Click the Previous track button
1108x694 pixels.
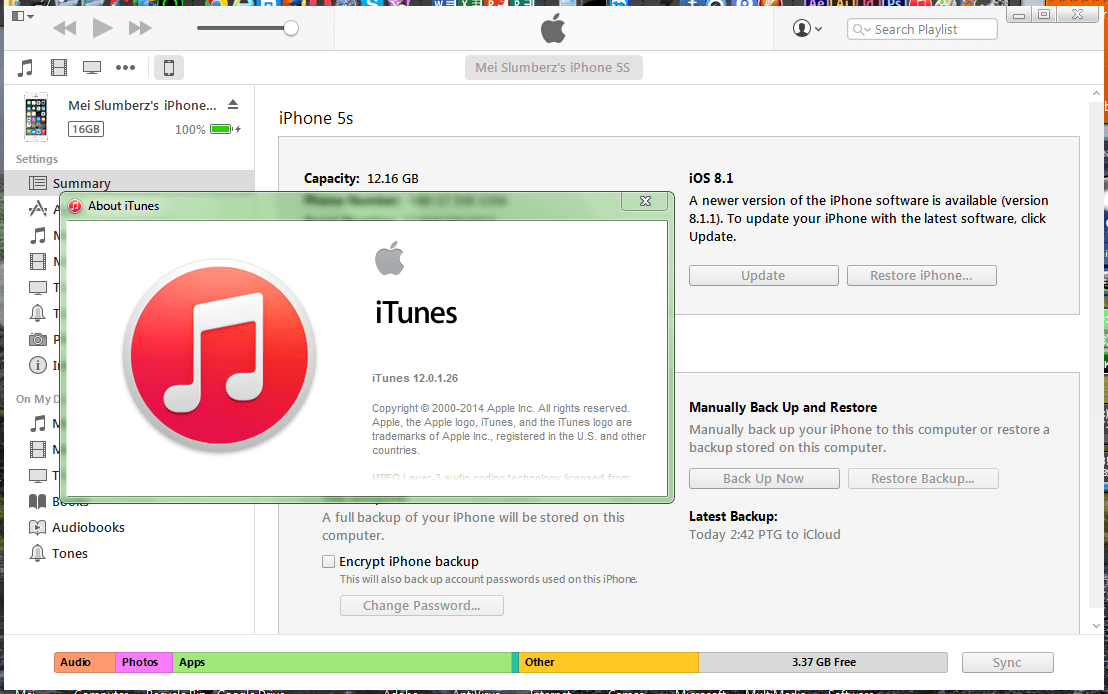(x=64, y=28)
